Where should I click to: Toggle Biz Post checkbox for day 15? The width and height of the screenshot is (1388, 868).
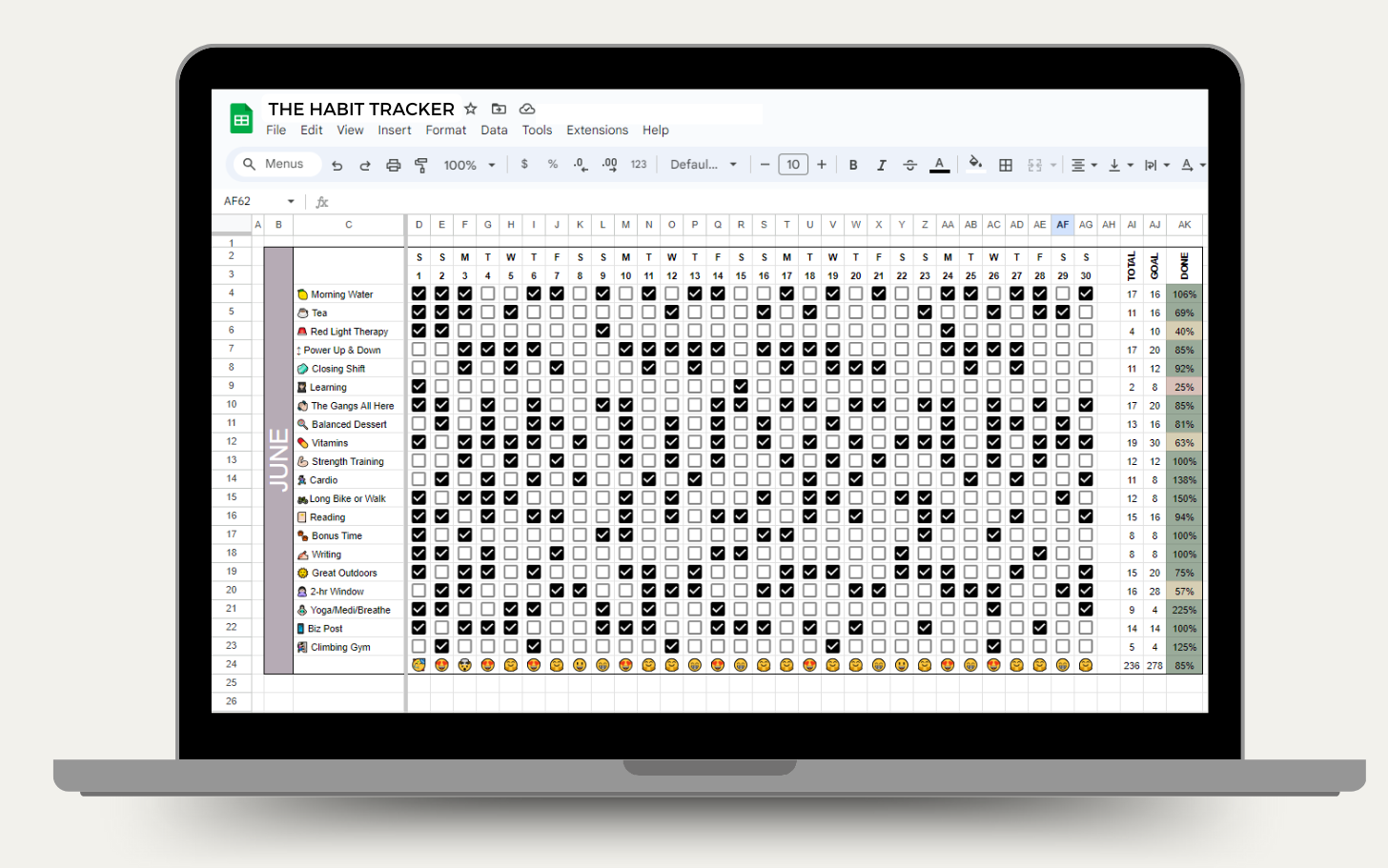pyautogui.click(x=741, y=628)
